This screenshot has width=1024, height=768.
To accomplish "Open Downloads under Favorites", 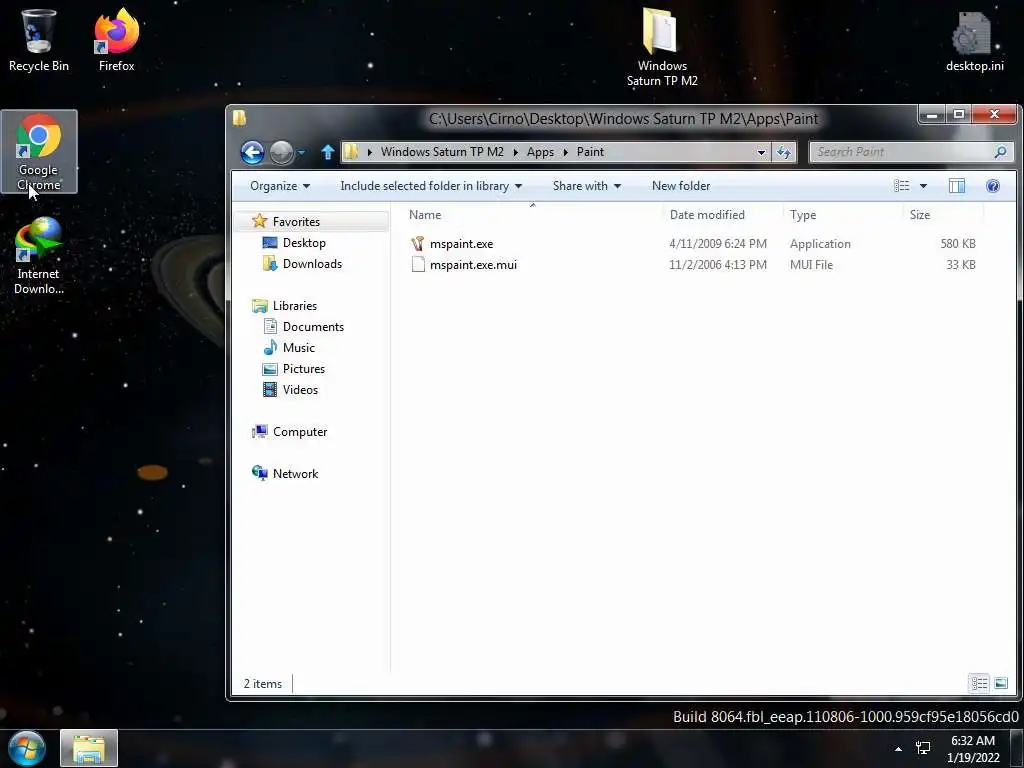I will 312,264.
